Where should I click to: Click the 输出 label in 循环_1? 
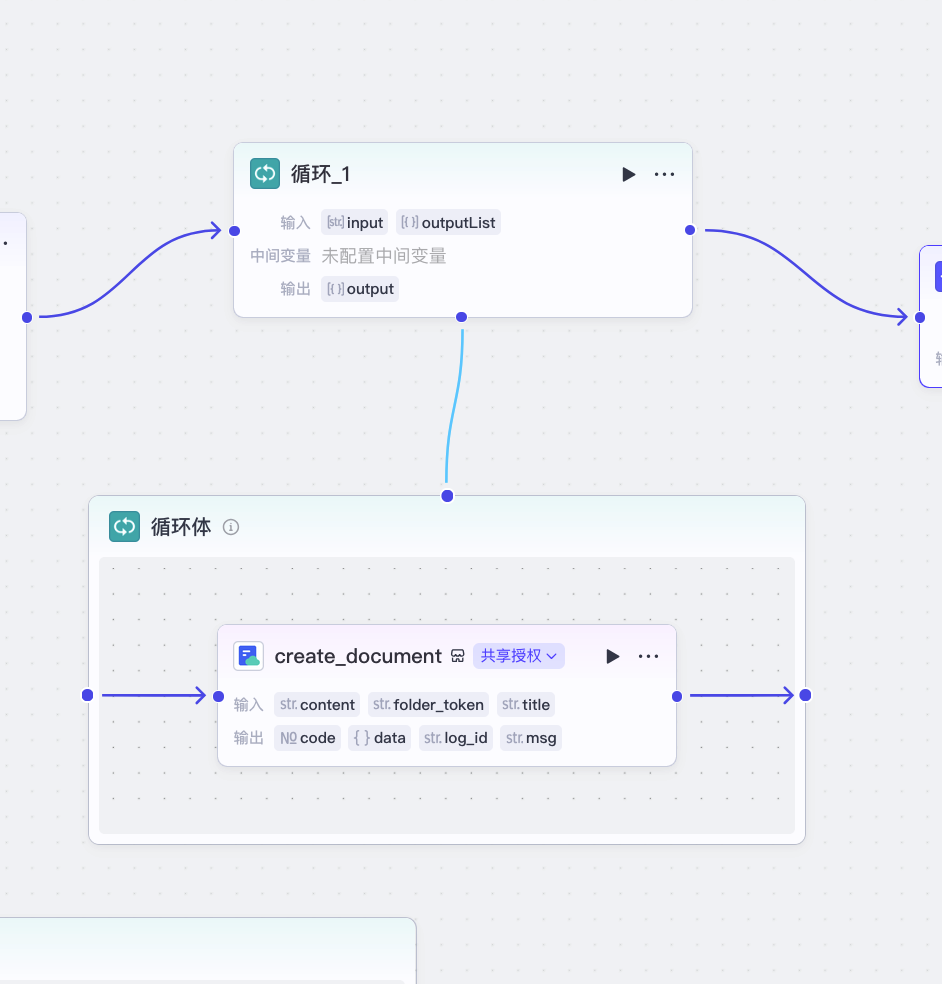pos(295,289)
